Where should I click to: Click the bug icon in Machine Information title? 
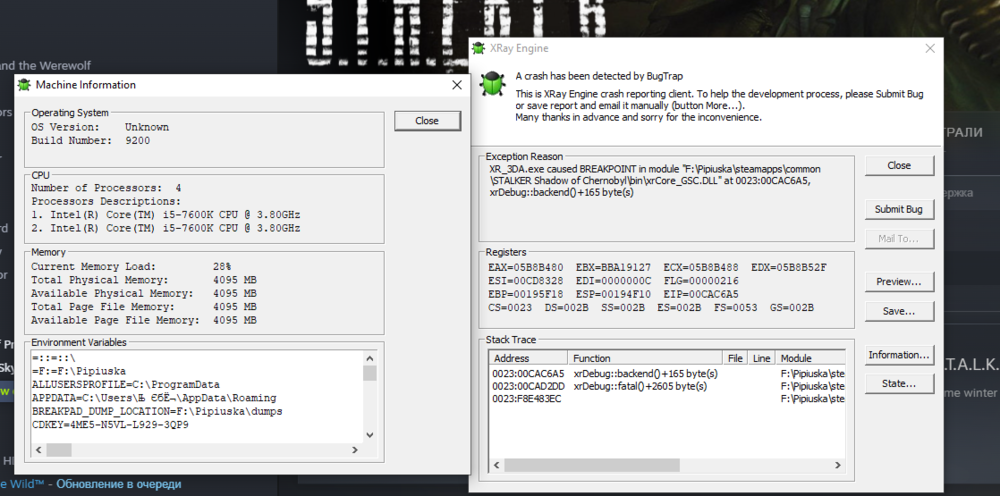[24, 85]
